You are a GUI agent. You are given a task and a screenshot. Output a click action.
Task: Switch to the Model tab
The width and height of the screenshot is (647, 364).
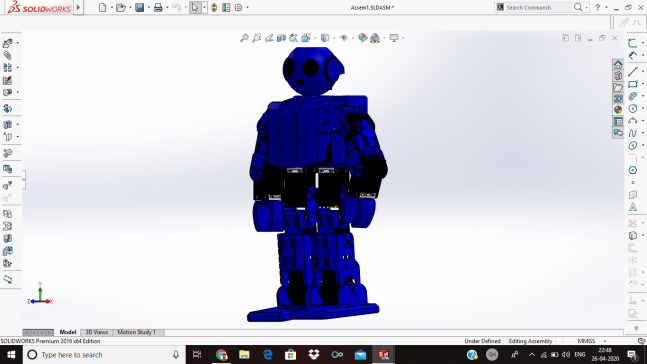tap(68, 332)
